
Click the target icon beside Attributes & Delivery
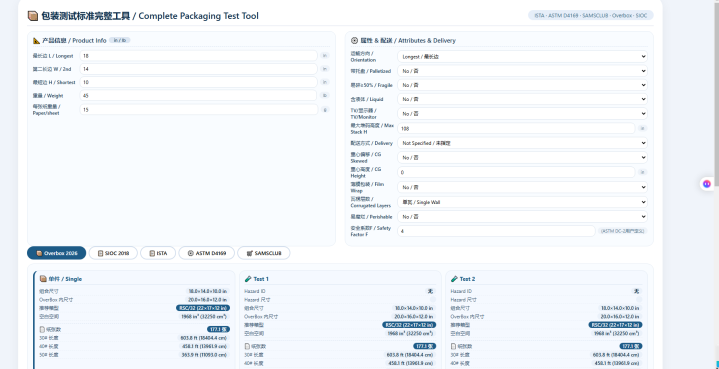click(354, 40)
